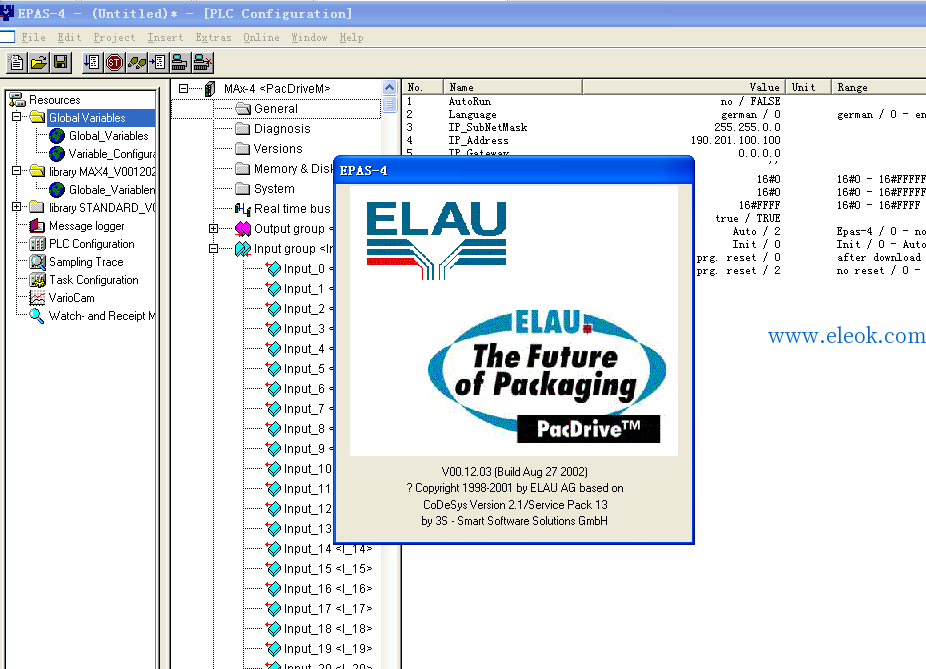
Task: Click the Unit column header
Action: pos(808,87)
